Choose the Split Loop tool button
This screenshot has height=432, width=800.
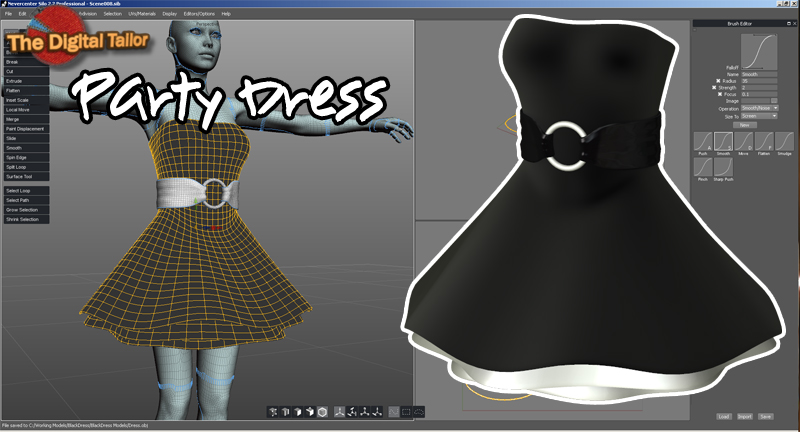coord(27,167)
